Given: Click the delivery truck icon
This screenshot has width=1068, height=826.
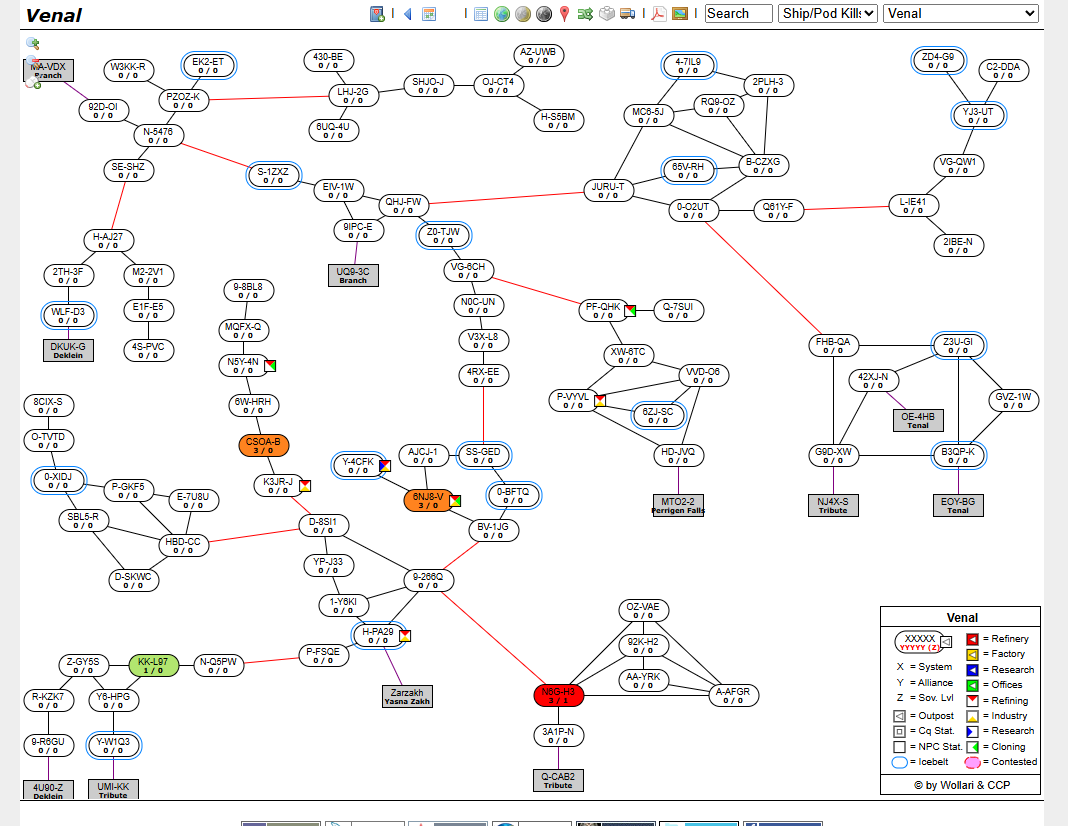Looking at the screenshot, I should point(627,14).
